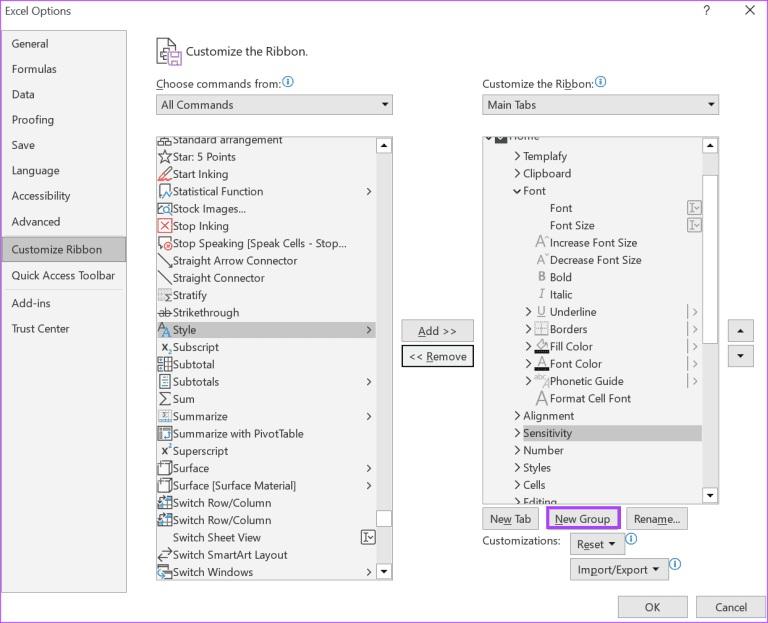Click the Straight Arrow Connector icon

(165, 261)
